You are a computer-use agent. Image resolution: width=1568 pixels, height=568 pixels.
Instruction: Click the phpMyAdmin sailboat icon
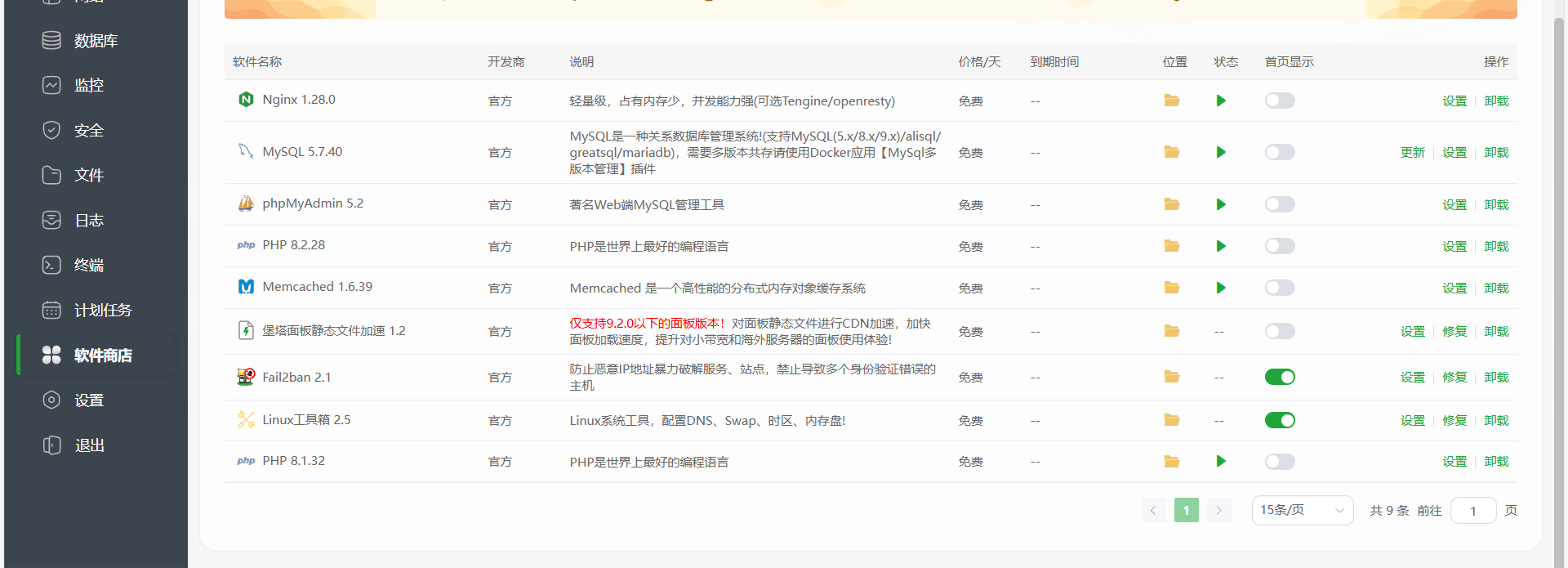coord(246,203)
